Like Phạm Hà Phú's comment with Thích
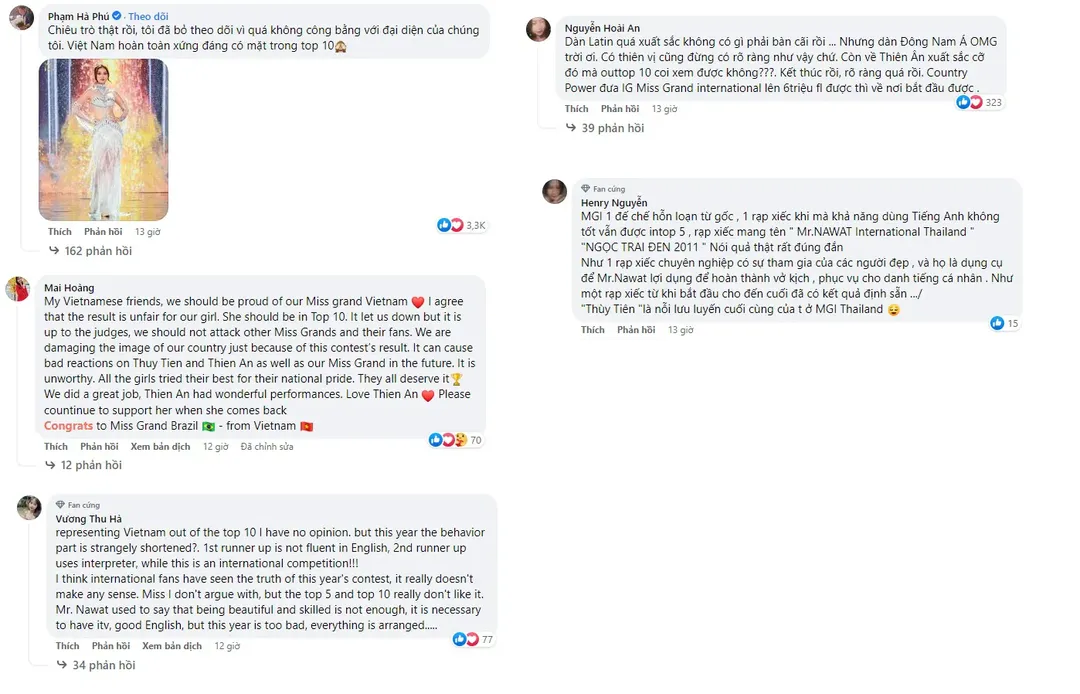 [59, 232]
